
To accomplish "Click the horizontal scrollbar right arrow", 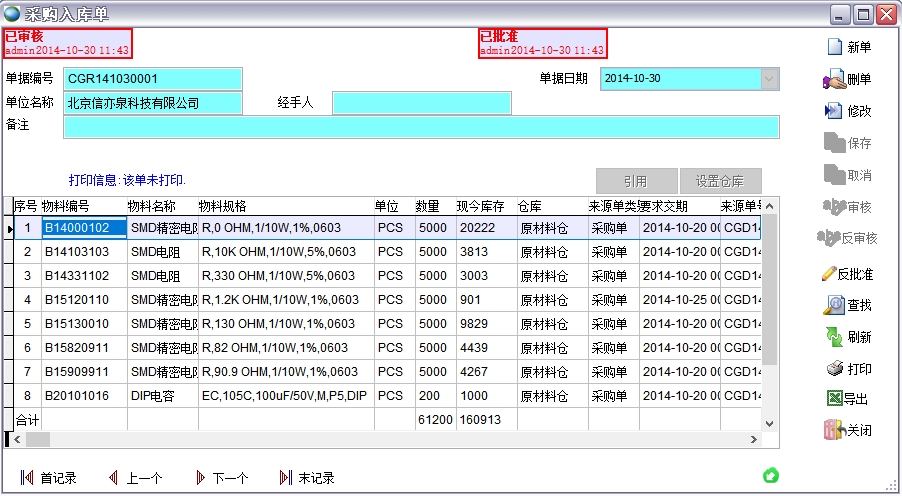I will click(754, 440).
